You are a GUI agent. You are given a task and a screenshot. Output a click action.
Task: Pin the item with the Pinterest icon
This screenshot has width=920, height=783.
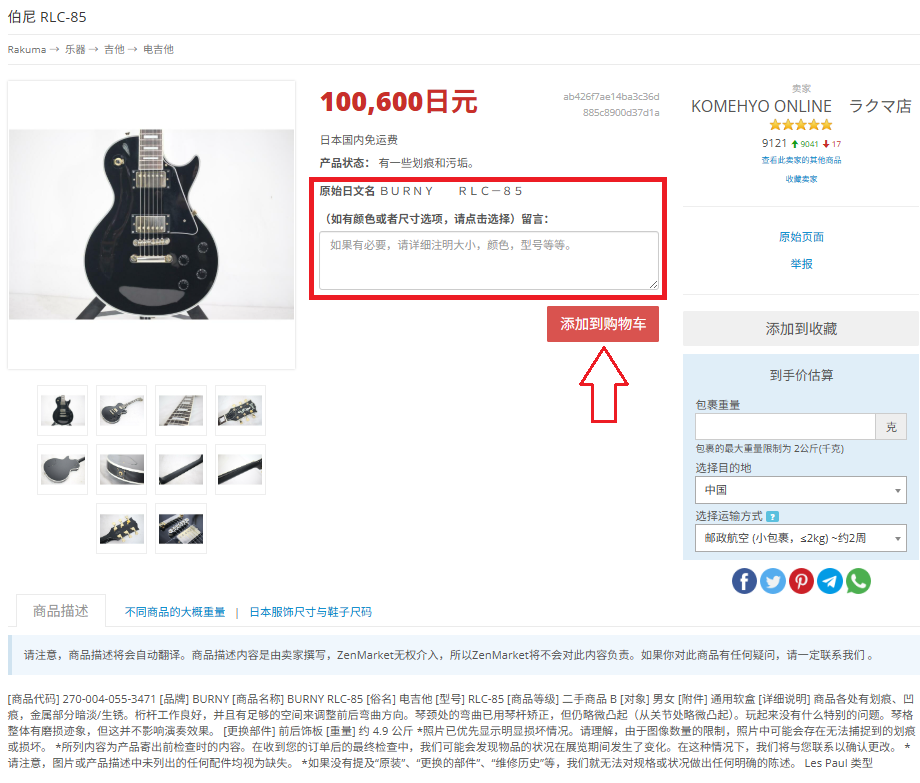(x=801, y=581)
